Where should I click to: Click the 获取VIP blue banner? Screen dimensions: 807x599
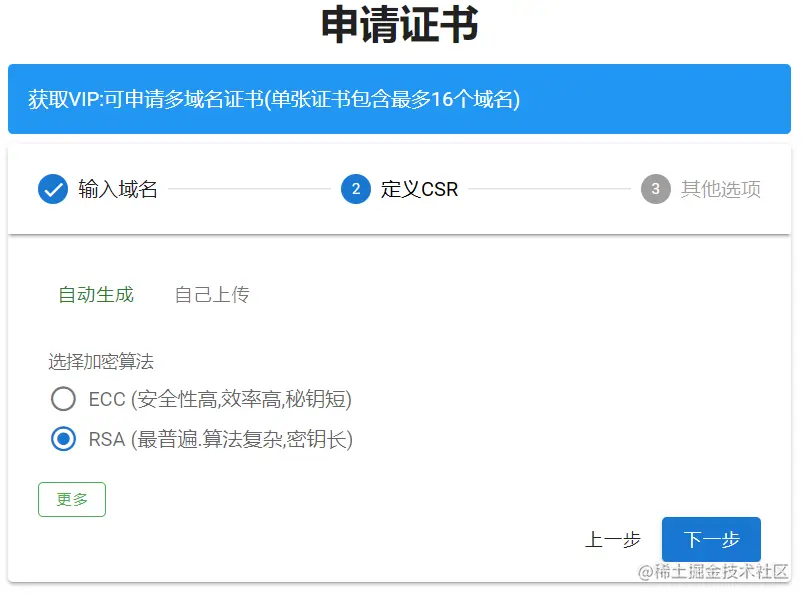[x=399, y=99]
